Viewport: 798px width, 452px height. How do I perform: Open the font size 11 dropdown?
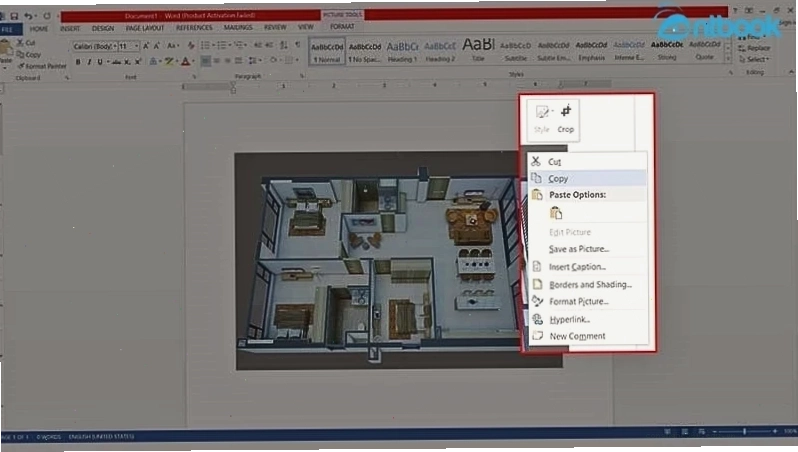click(x=136, y=46)
